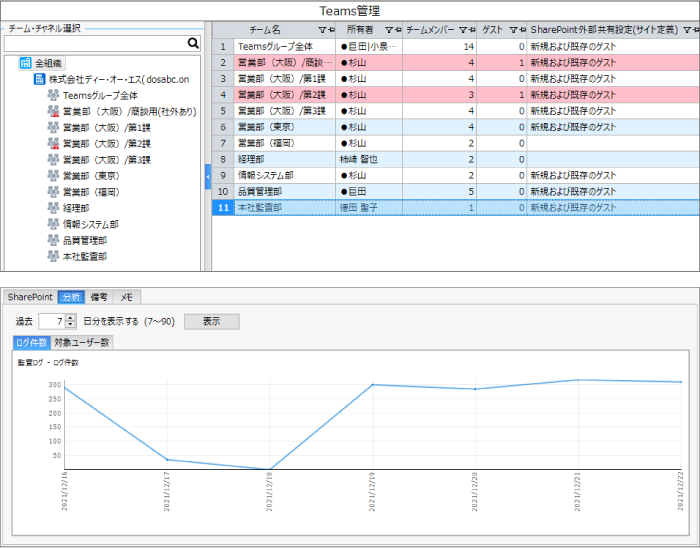
Task: Click the company building icon beside 株式会社ディー・オー・エス
Action: click(x=40, y=79)
